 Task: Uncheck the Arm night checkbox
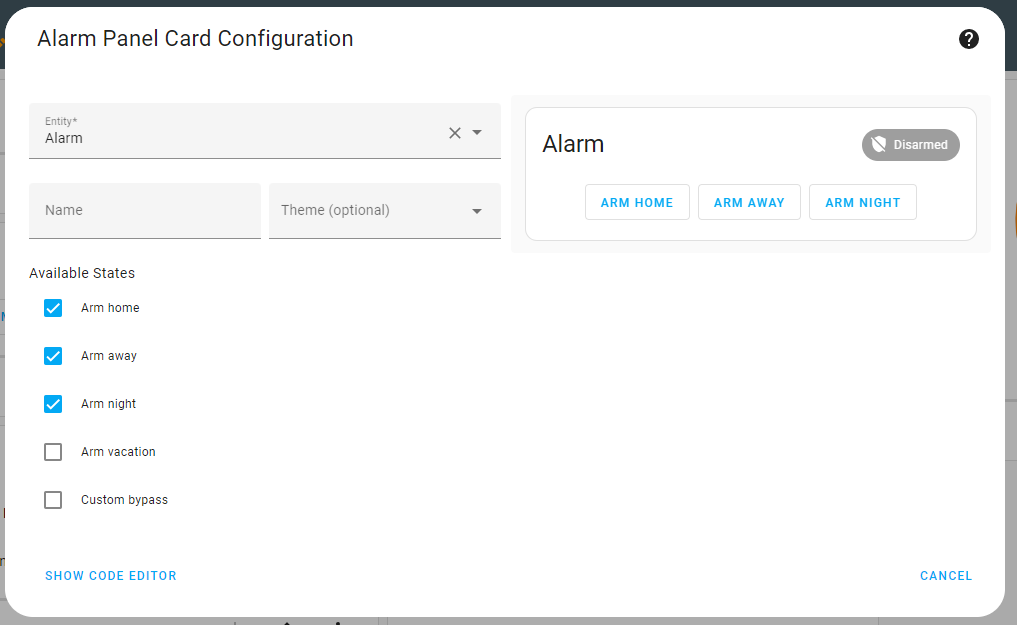[53, 404]
